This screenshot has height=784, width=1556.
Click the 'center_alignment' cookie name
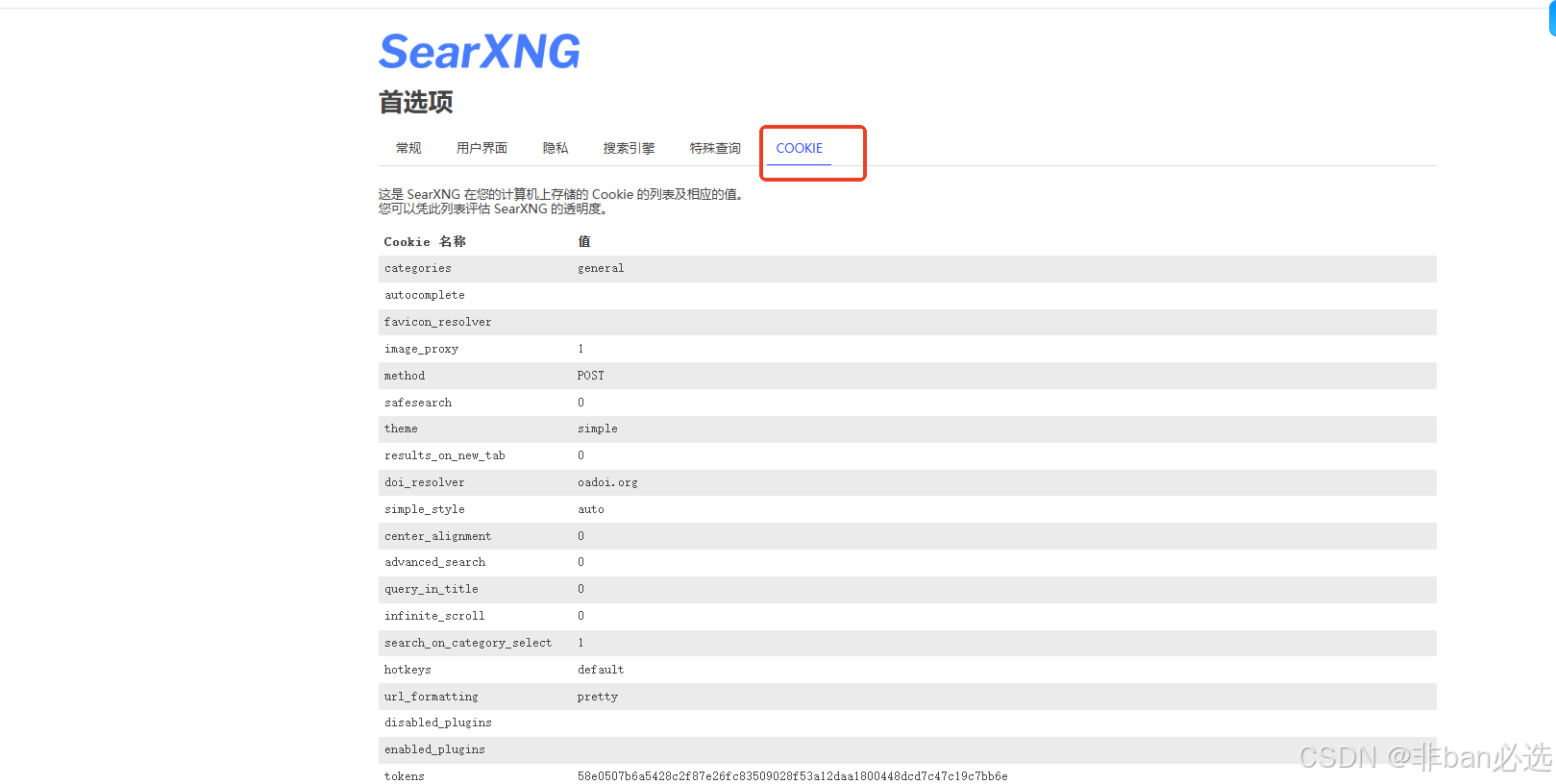pyautogui.click(x=438, y=537)
